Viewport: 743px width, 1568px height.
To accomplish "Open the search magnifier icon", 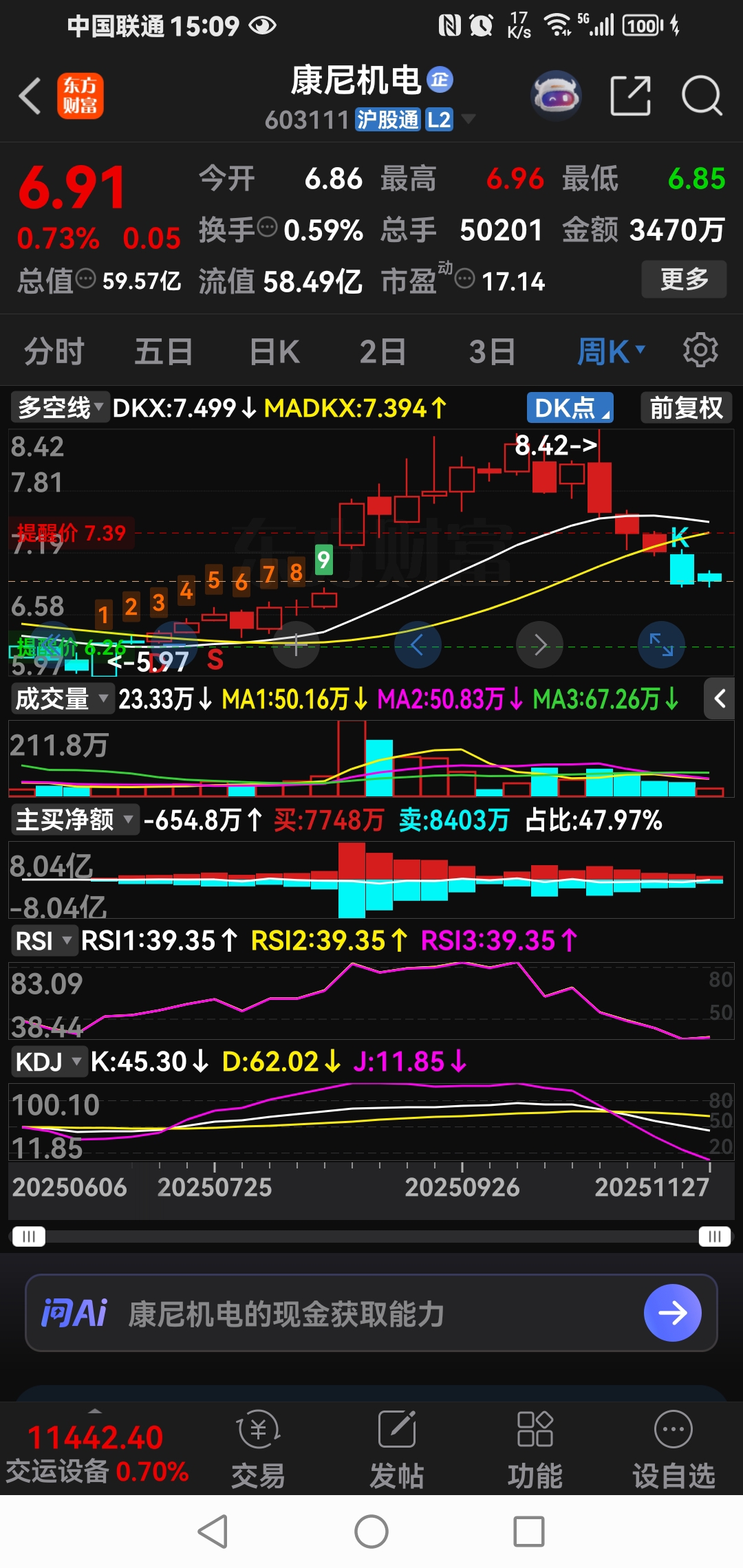I will click(702, 96).
